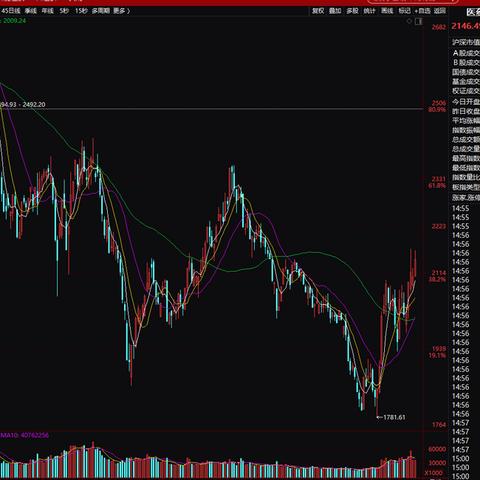Select the 指数量比 row
Screen dimensions: 480x480
[466, 177]
